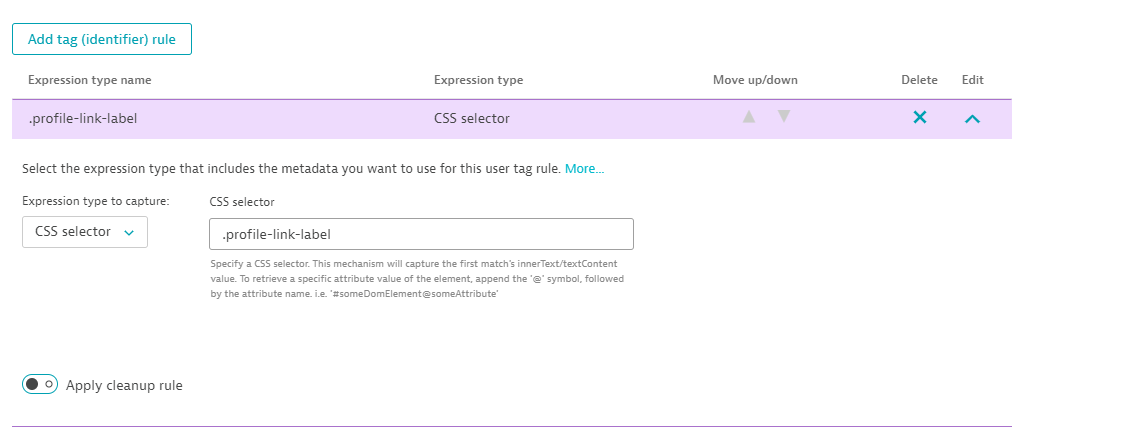Click the Move up/down column header
1122x429 pixels.
click(x=755, y=80)
